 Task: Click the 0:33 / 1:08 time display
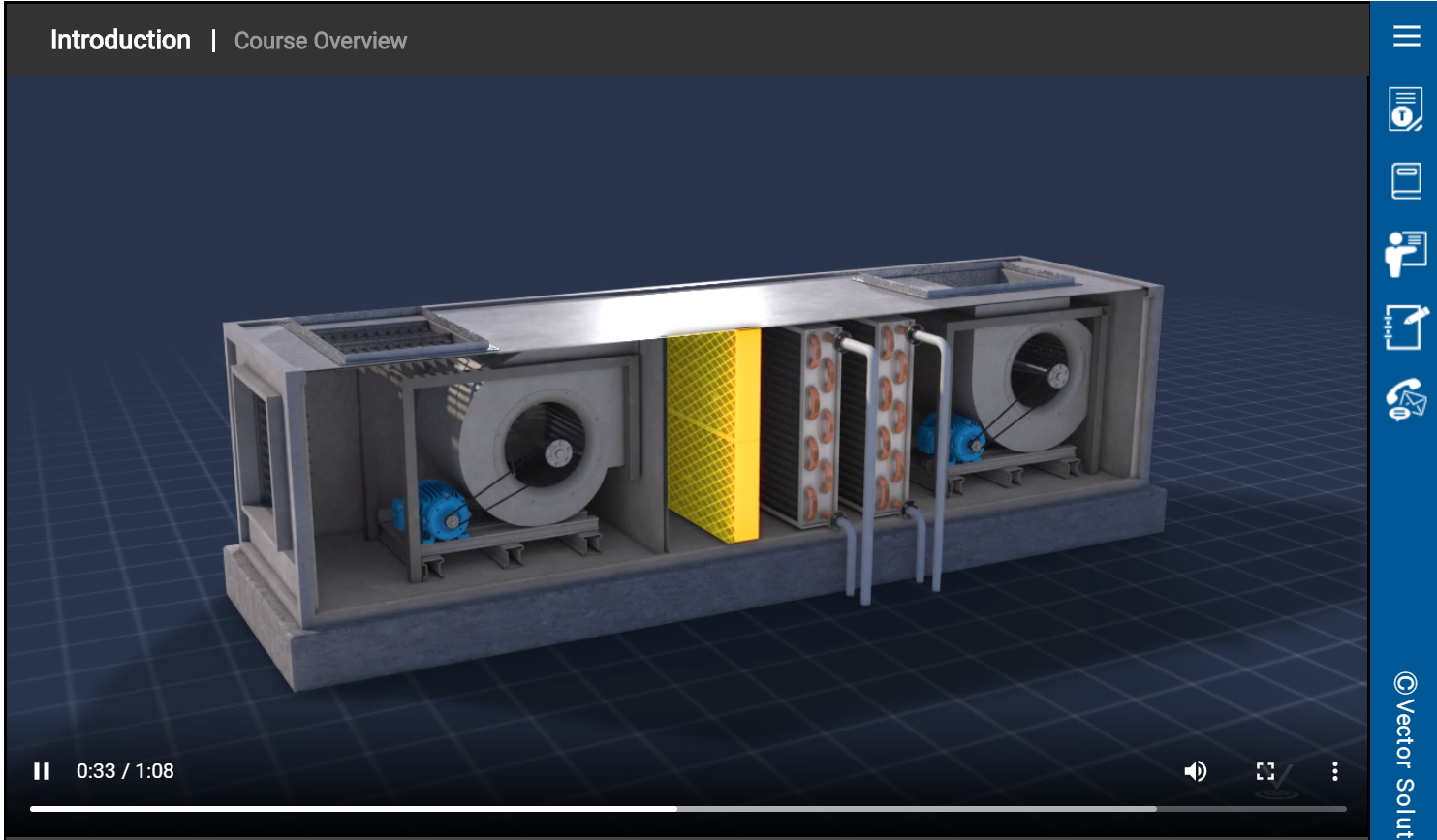pyautogui.click(x=125, y=771)
